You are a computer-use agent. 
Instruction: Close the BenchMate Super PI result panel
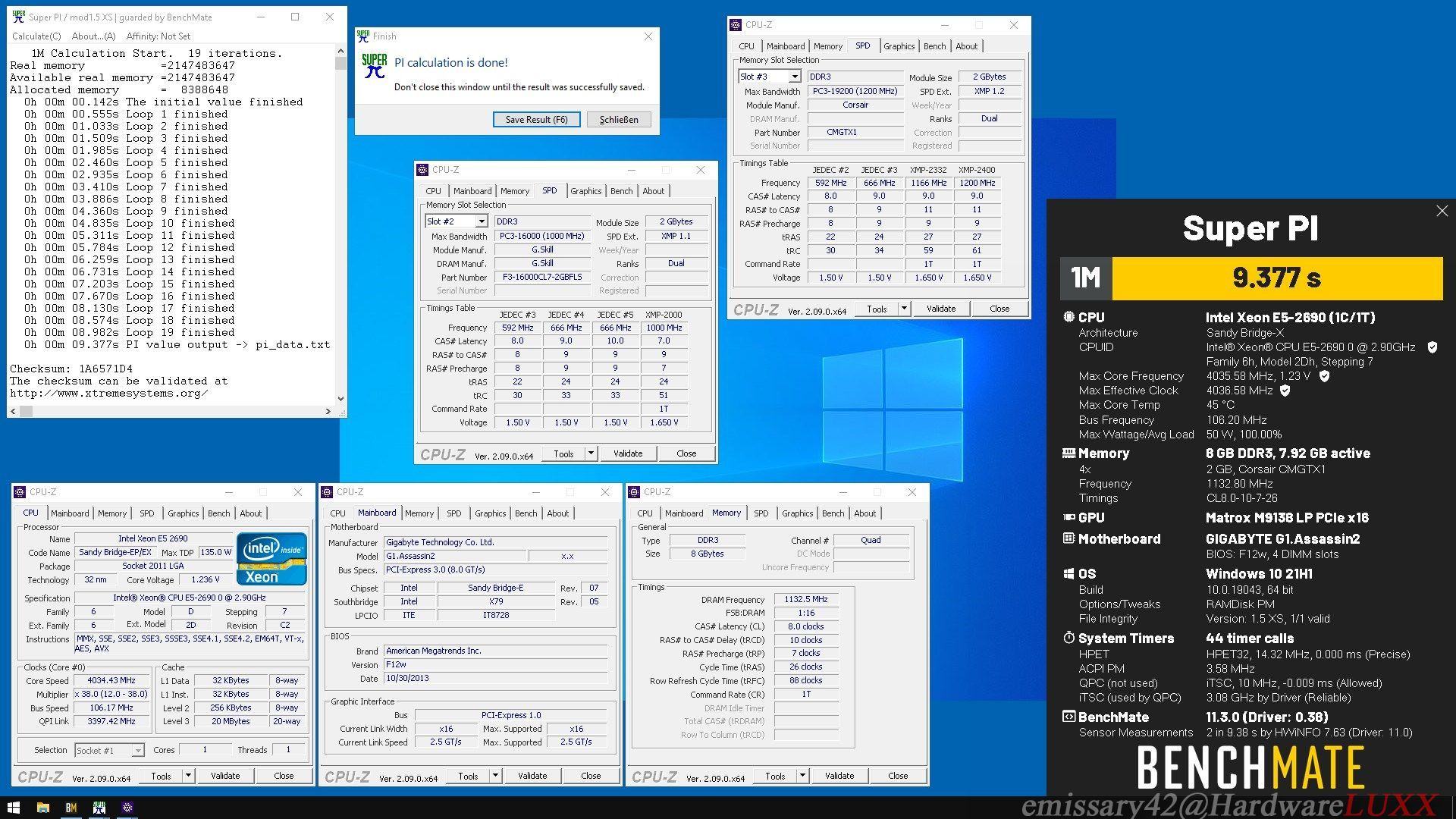coord(1442,212)
